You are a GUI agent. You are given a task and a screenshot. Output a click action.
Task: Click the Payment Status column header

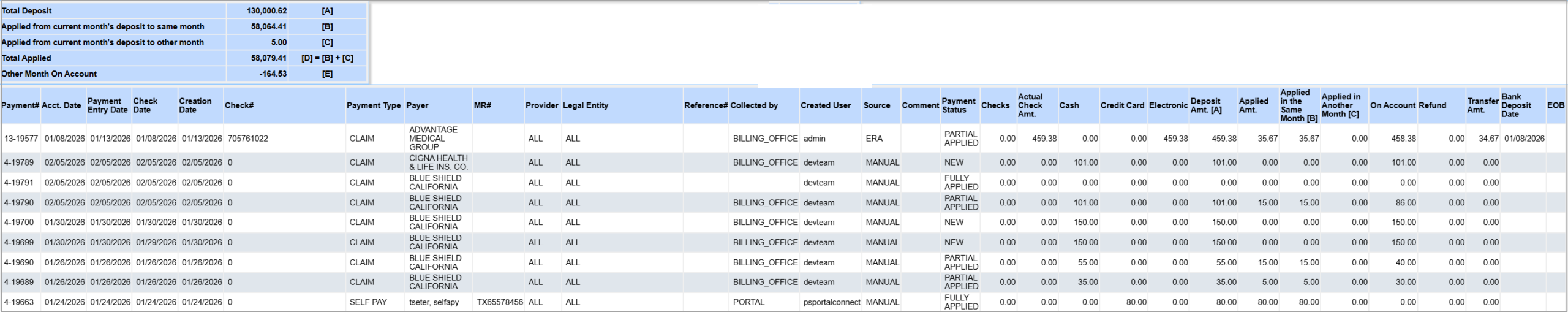[958, 105]
